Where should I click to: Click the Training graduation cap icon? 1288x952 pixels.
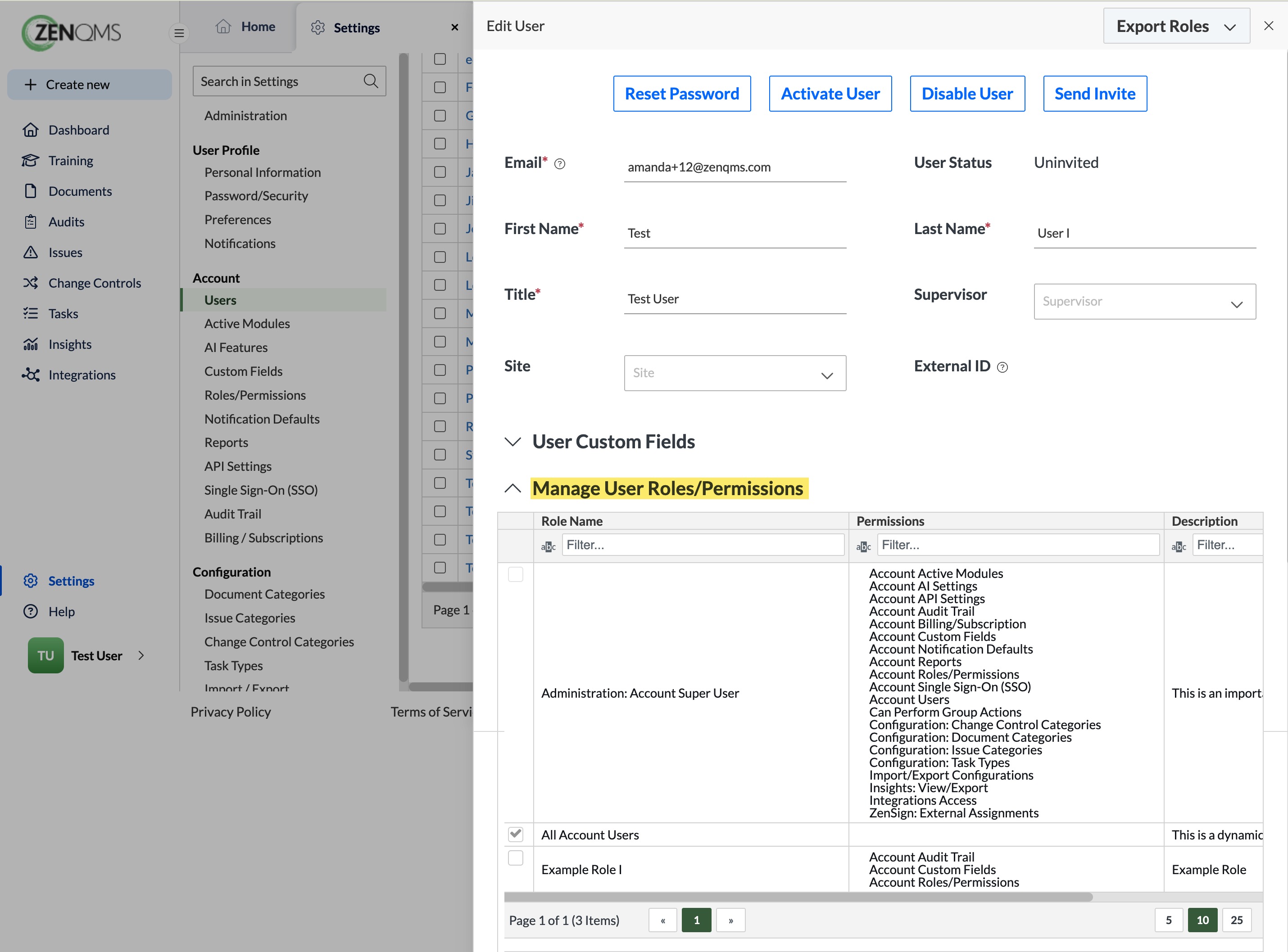click(31, 160)
